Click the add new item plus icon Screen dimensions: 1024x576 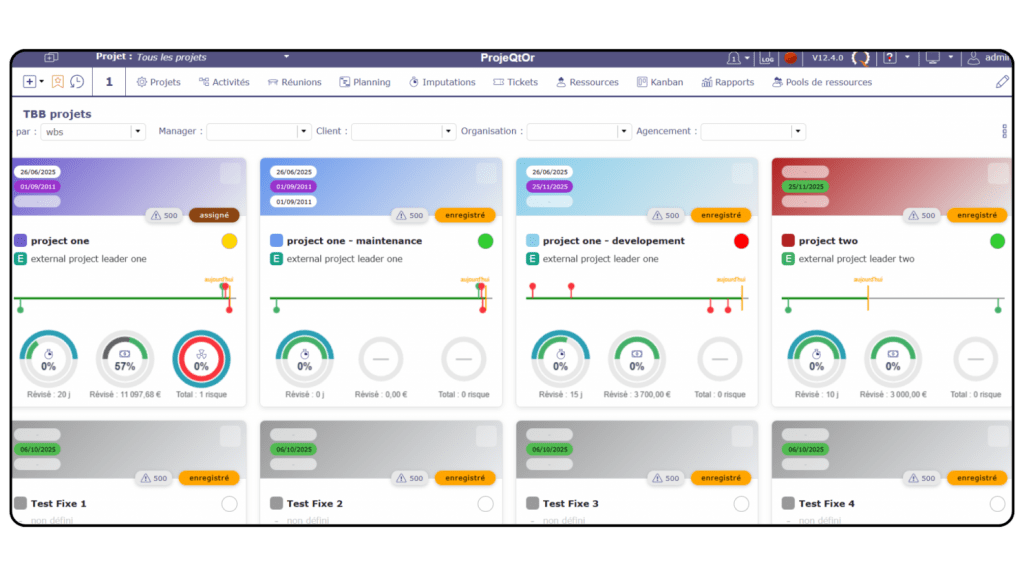pyautogui.click(x=29, y=82)
